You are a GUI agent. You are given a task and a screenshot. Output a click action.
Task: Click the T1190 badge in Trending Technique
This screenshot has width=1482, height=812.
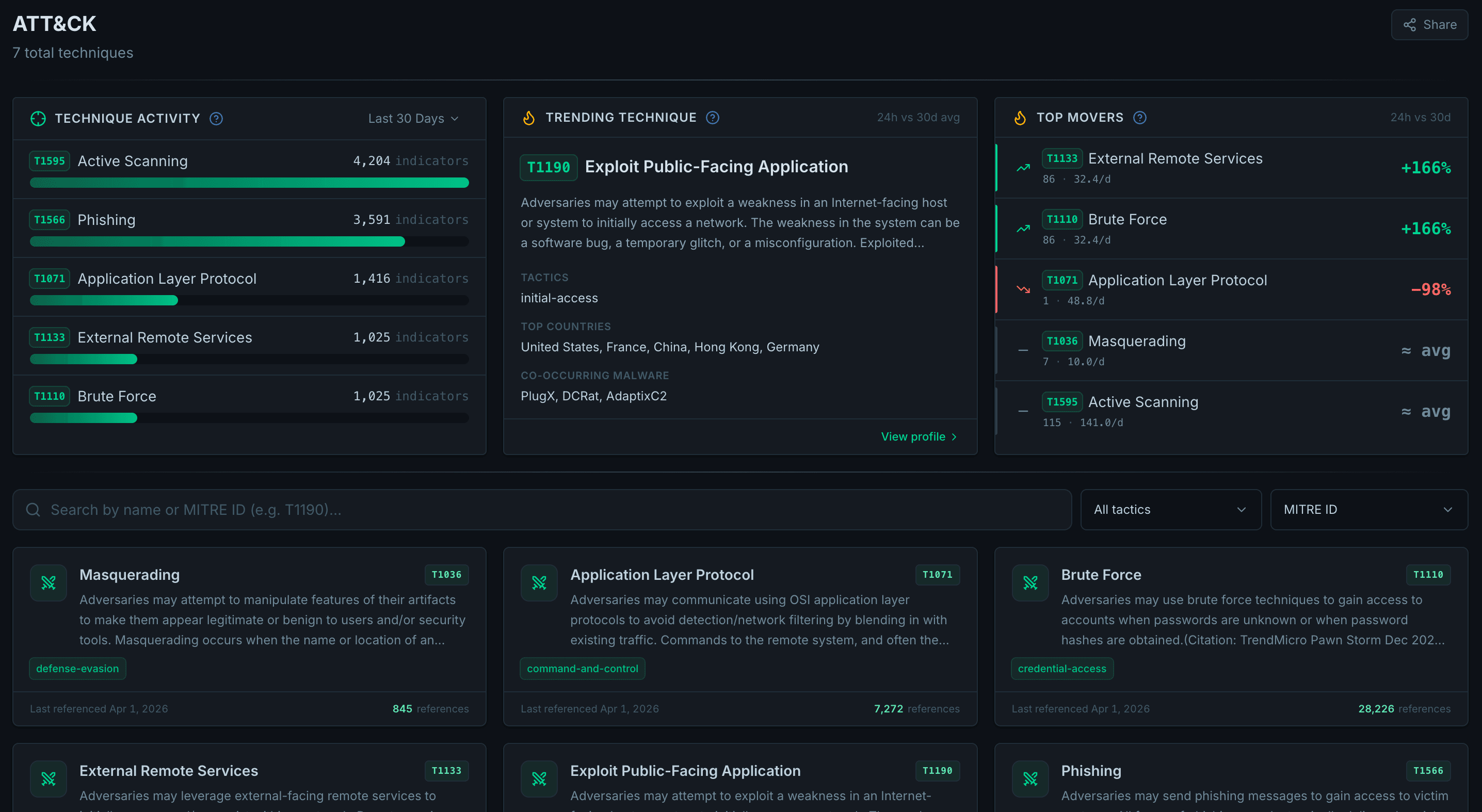point(549,167)
